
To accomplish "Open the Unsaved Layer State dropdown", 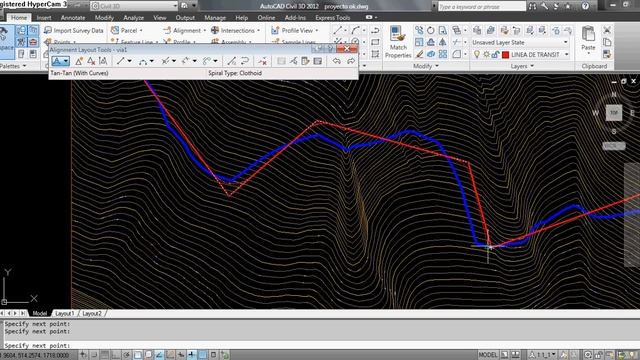I will click(566, 42).
